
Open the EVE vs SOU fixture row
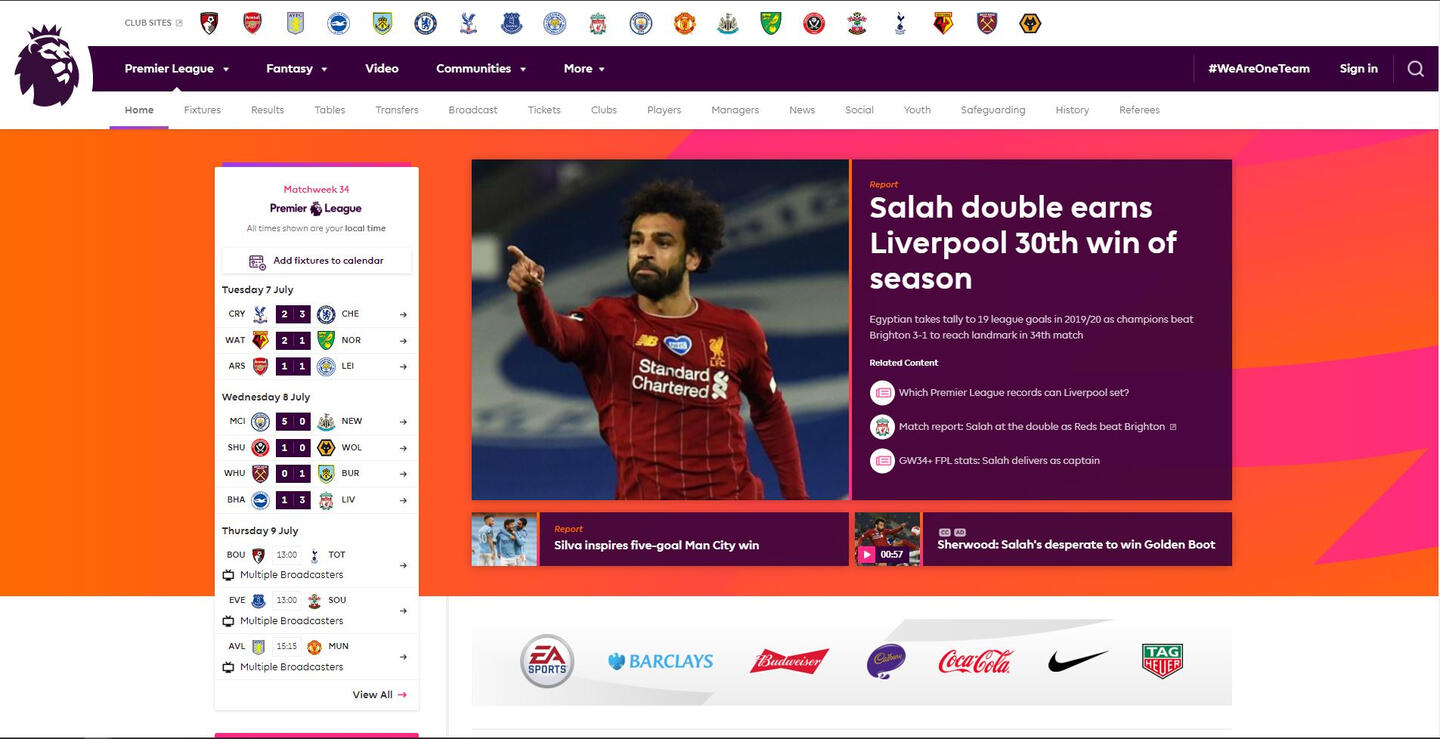tap(316, 610)
